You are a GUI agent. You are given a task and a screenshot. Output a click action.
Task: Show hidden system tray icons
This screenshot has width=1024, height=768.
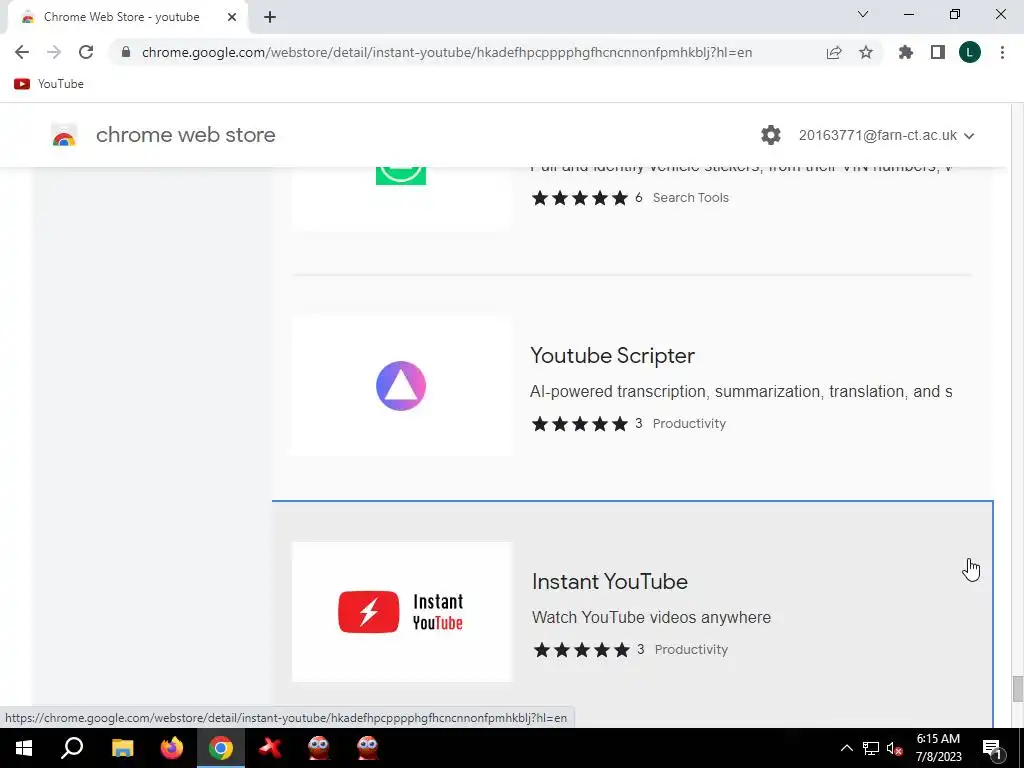tap(846, 748)
